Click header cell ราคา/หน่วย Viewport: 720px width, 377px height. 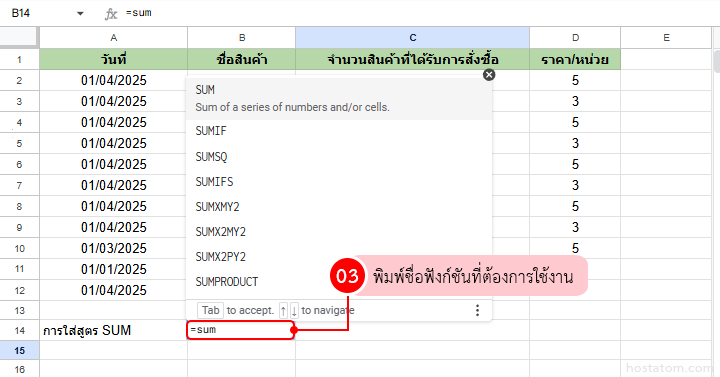coord(575,60)
